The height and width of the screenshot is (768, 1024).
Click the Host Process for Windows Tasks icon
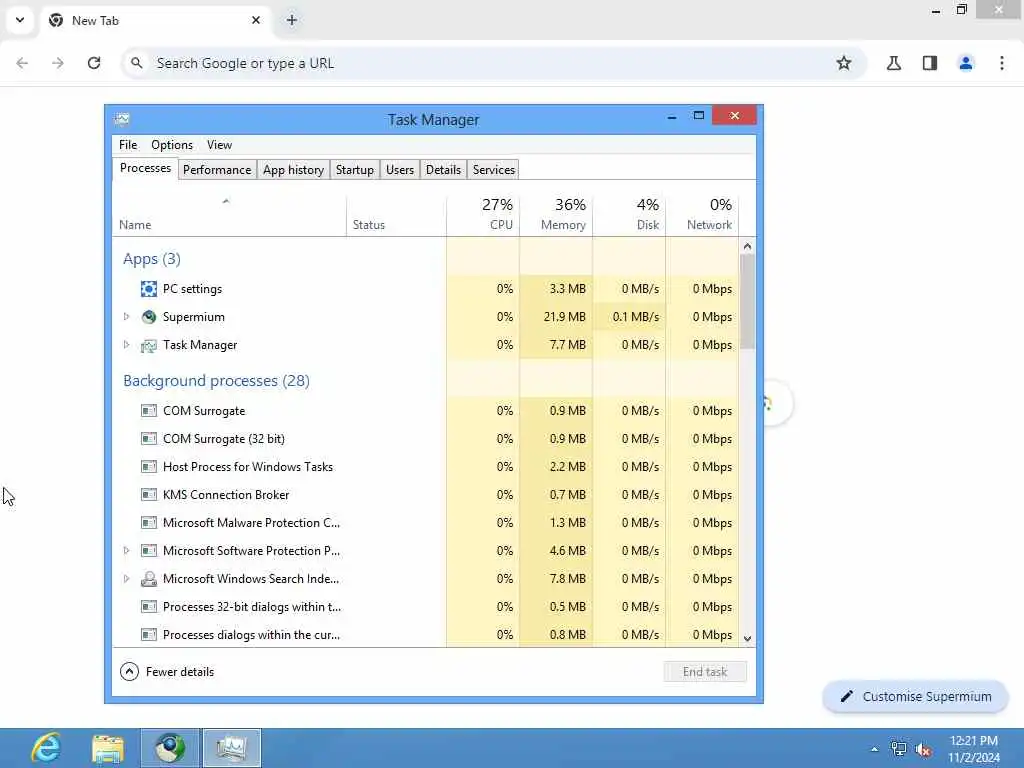click(x=149, y=466)
